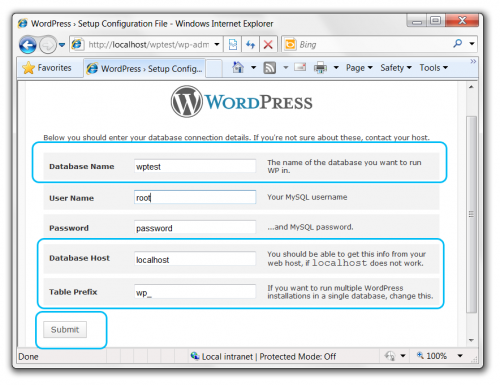The width and height of the screenshot is (500, 385).
Task: Click the Database Name field
Action: pos(195,166)
